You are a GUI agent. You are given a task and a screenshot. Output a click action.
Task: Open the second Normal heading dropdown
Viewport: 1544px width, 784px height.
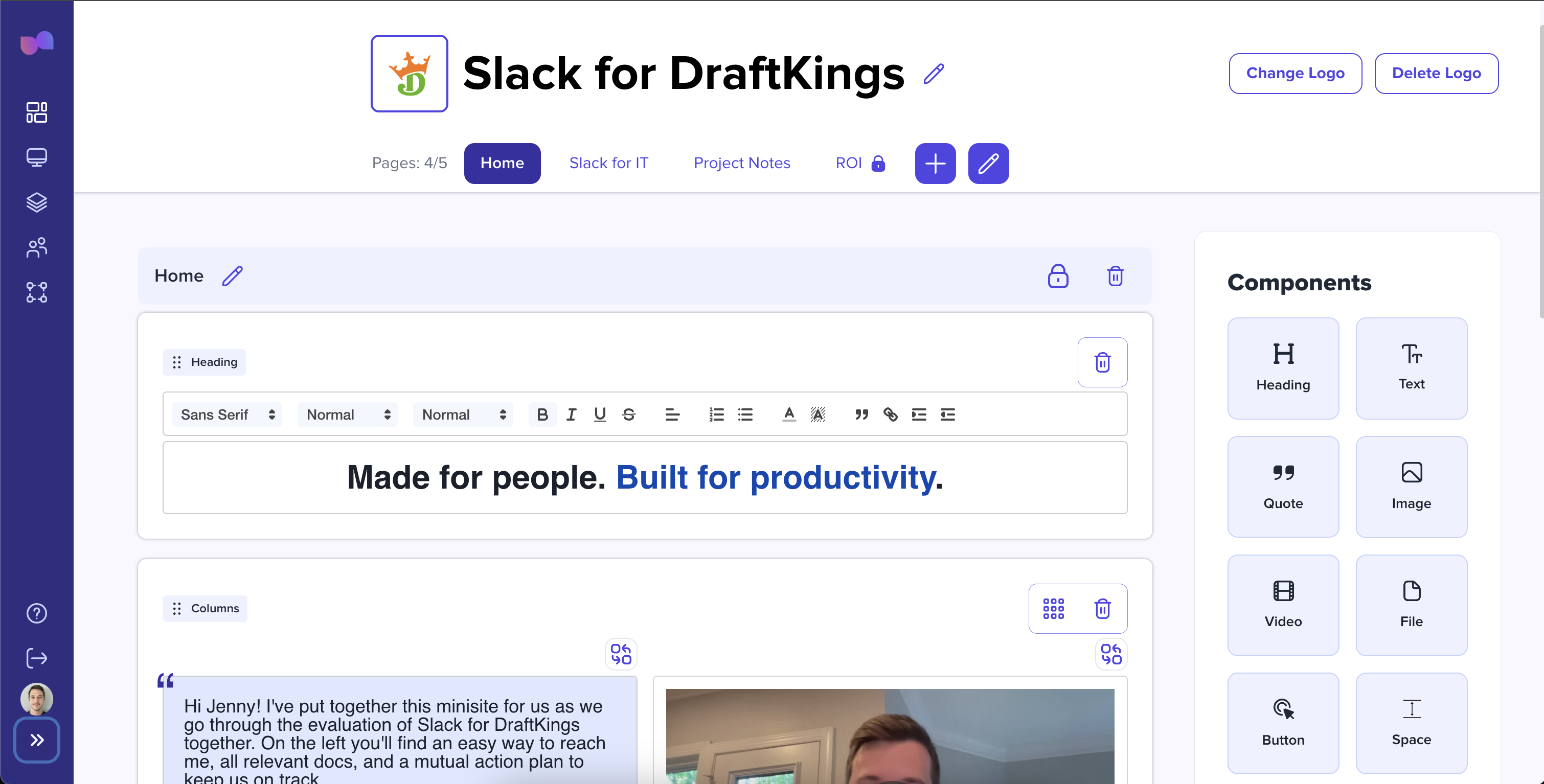463,414
